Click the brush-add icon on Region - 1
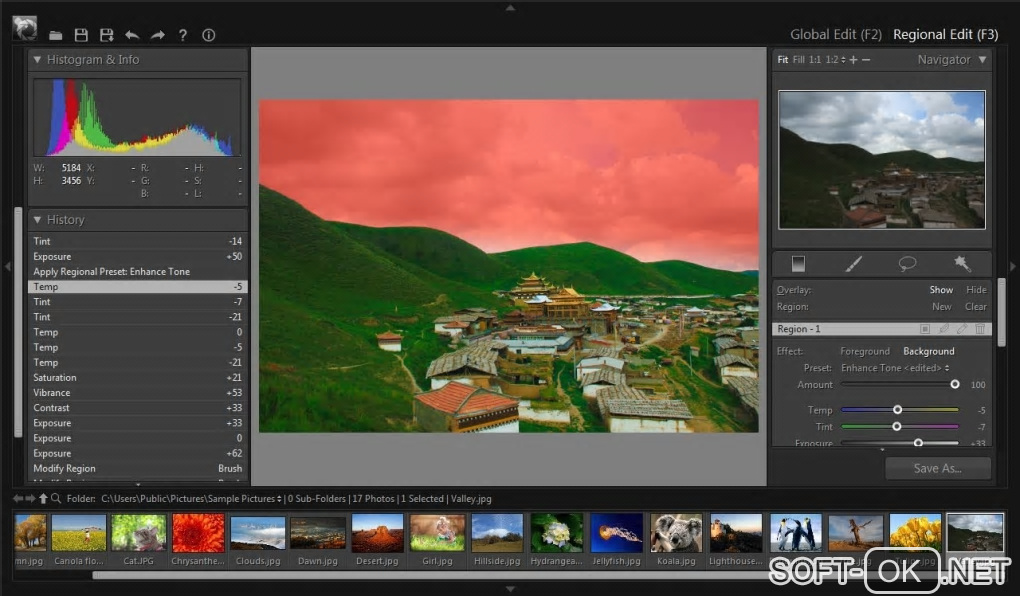 coord(944,329)
